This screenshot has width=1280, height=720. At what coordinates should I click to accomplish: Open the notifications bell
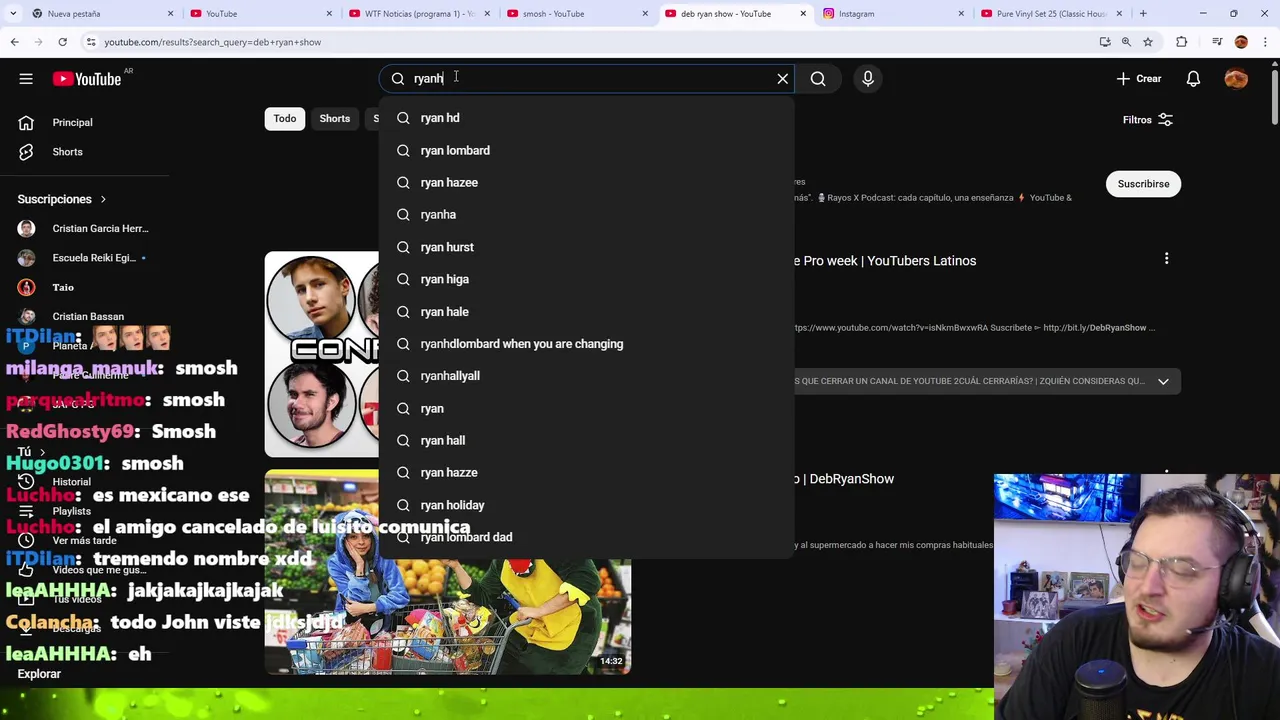pos(1193,78)
